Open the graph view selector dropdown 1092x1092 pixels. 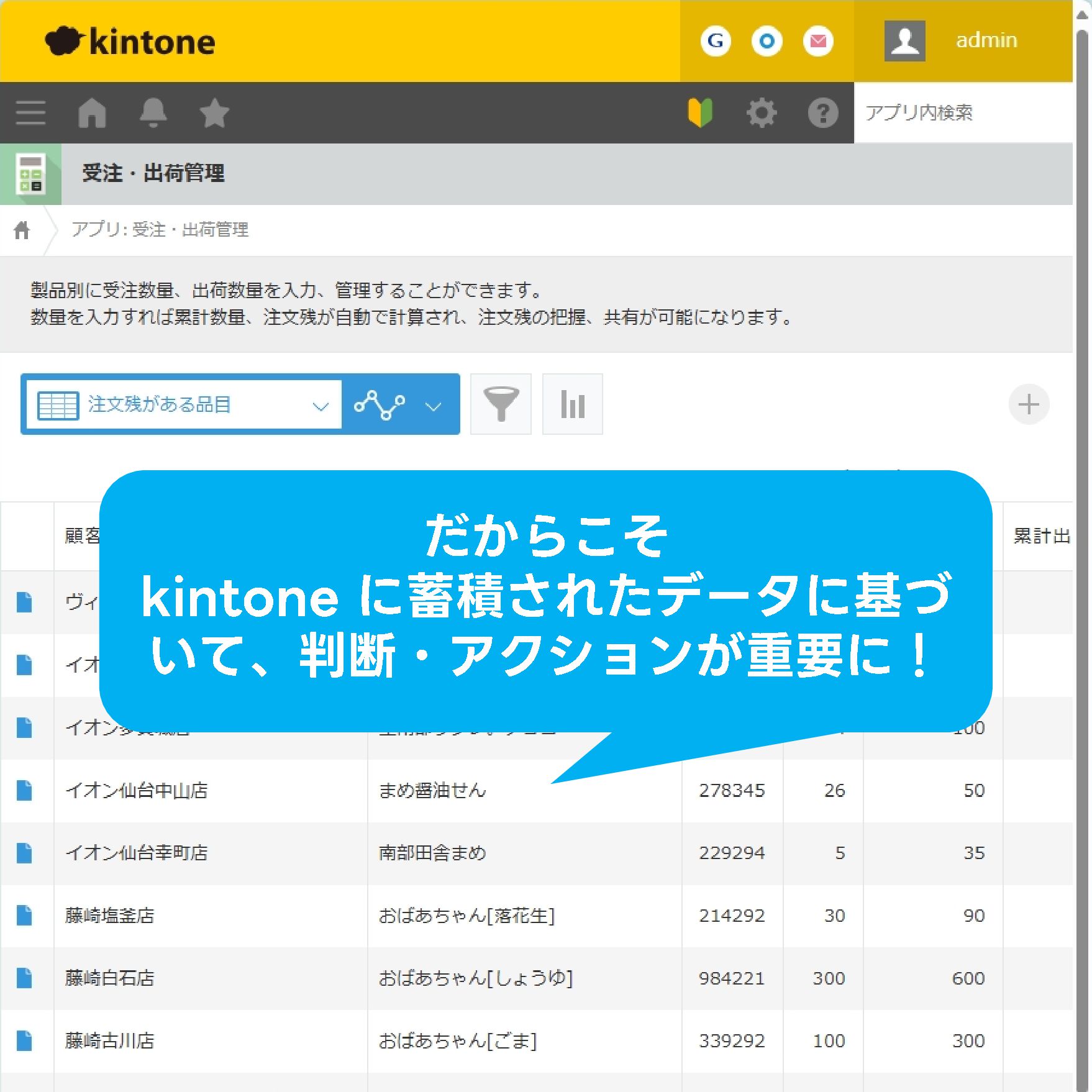click(x=401, y=404)
